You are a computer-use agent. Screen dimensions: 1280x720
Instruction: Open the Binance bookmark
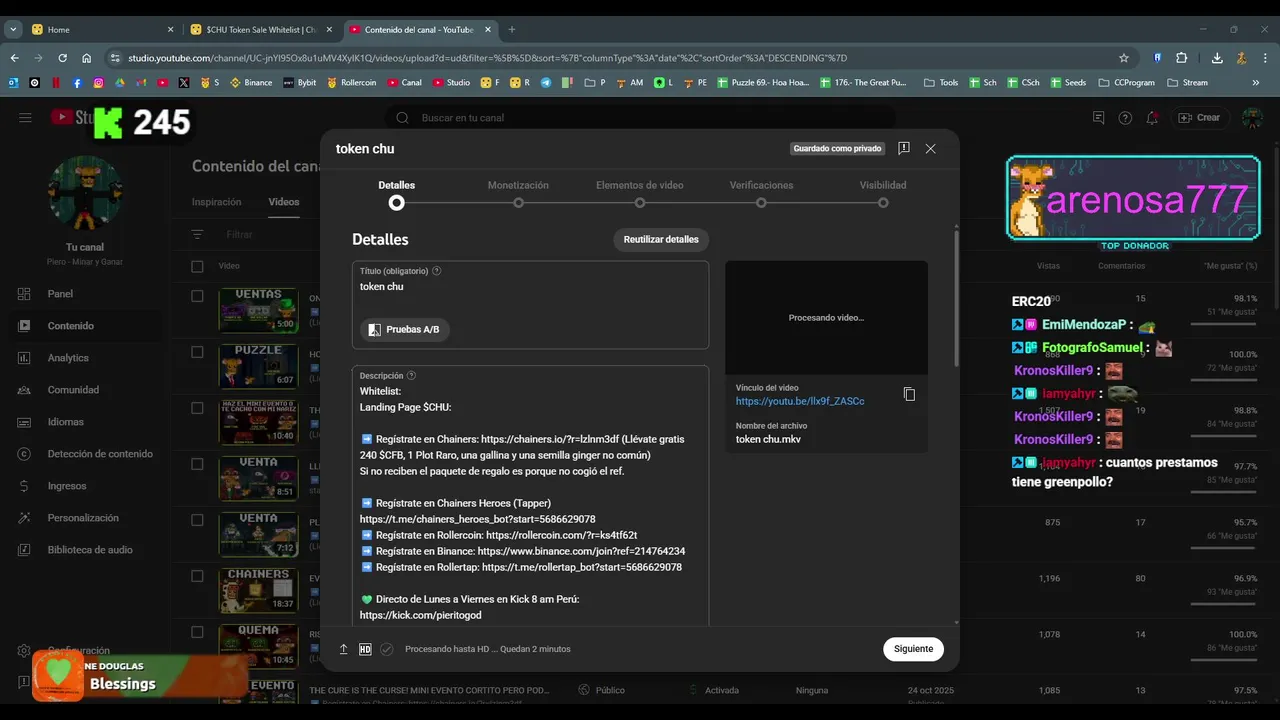click(251, 83)
